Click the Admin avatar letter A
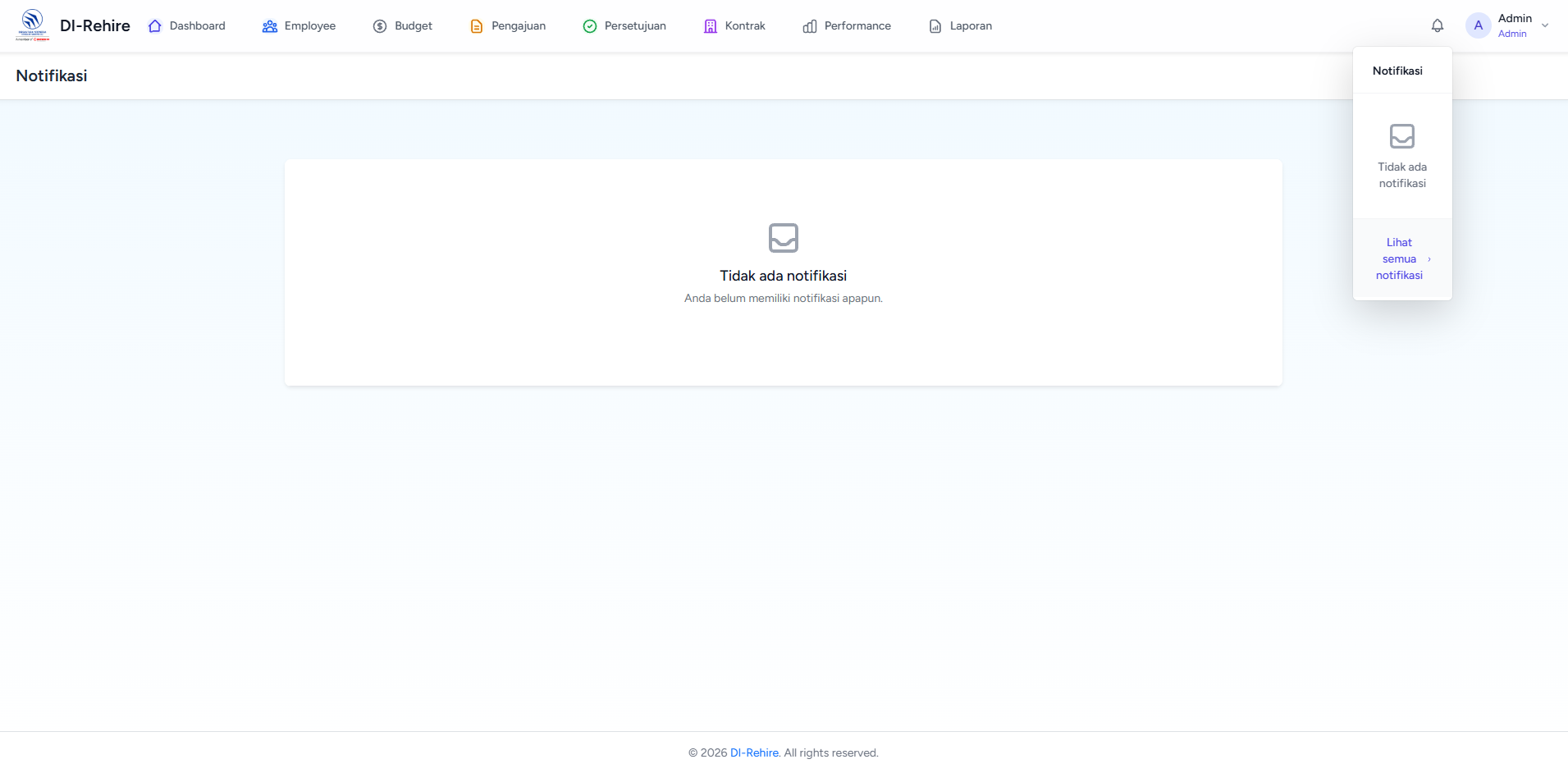Image resolution: width=1568 pixels, height=773 pixels. pos(1479,25)
